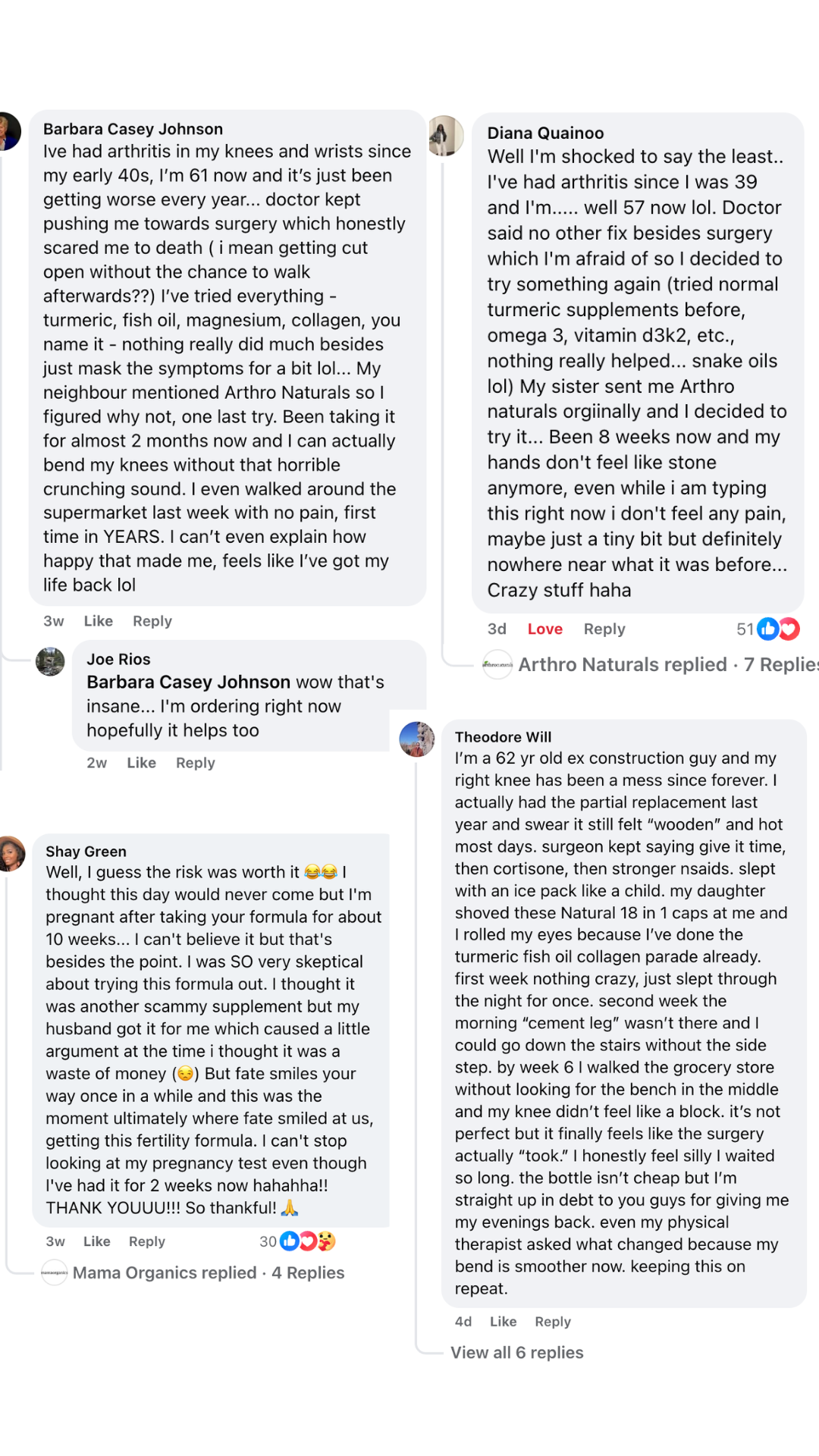Like Theodore Will's comment
The image size is (819, 1456).
point(503,1322)
